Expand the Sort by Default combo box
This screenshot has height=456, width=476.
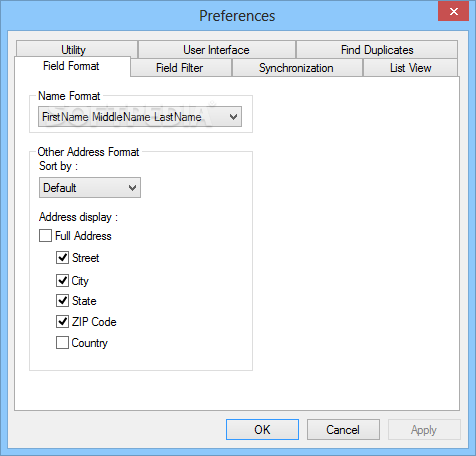click(x=90, y=188)
